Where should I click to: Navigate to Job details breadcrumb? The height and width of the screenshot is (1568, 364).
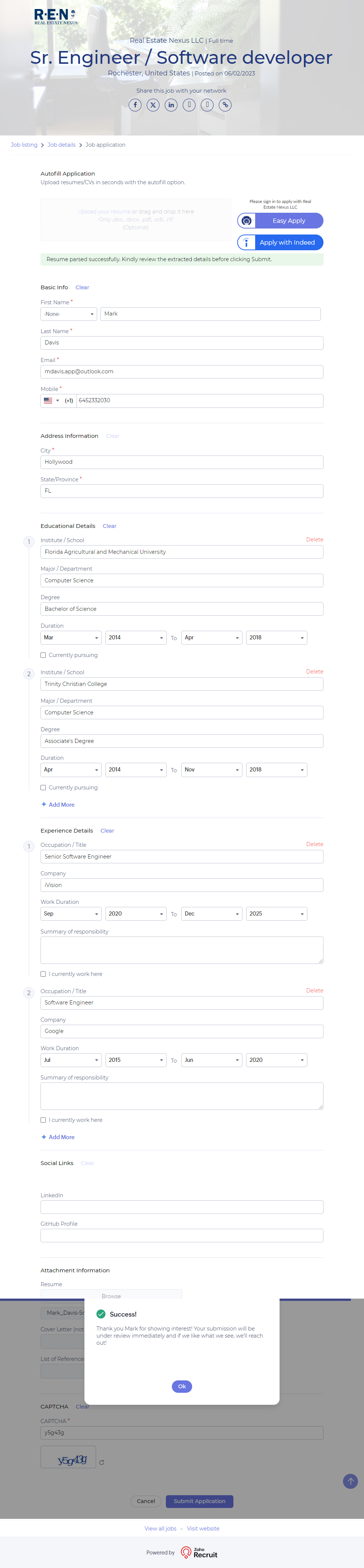click(62, 145)
